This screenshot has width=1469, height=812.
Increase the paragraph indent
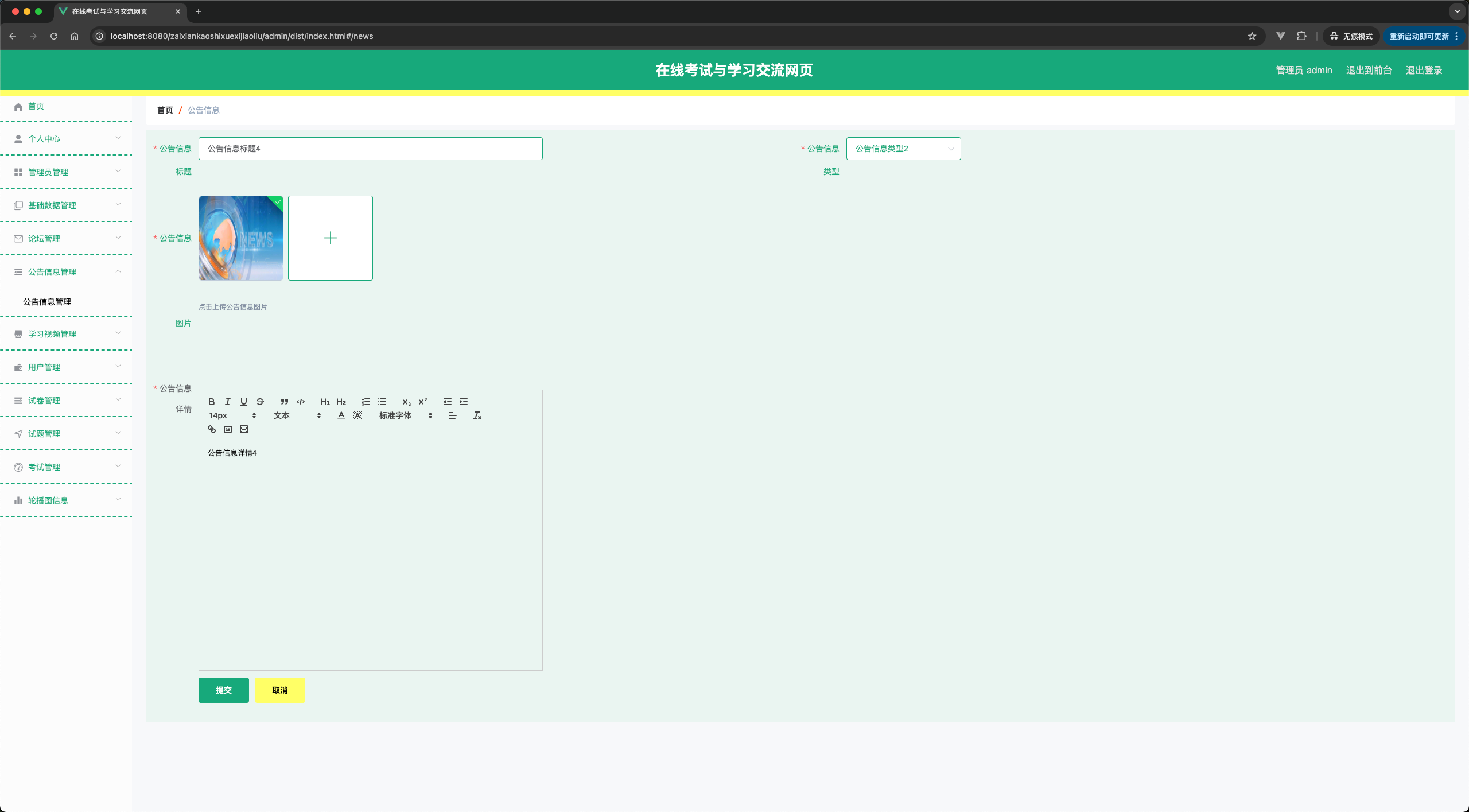pyautogui.click(x=463, y=402)
